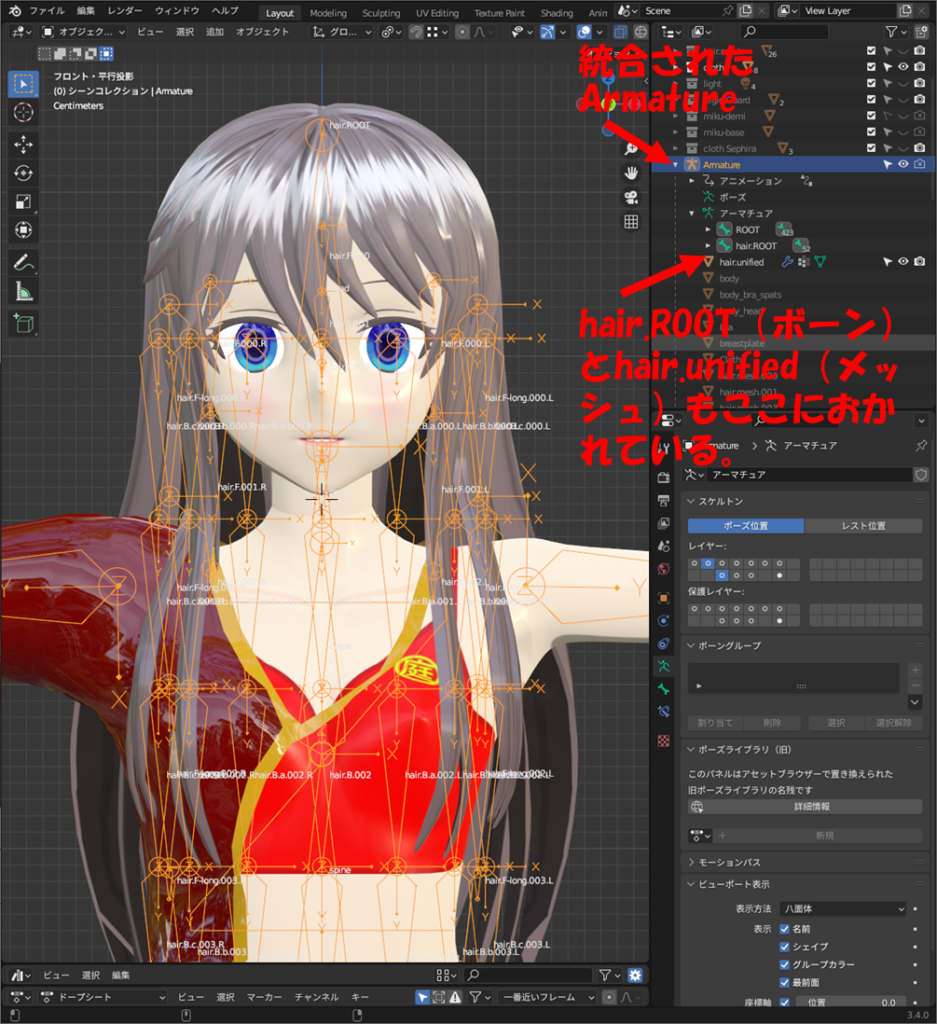Click the アーマチュア name field
Image resolution: width=937 pixels, height=1024 pixels.
point(810,475)
